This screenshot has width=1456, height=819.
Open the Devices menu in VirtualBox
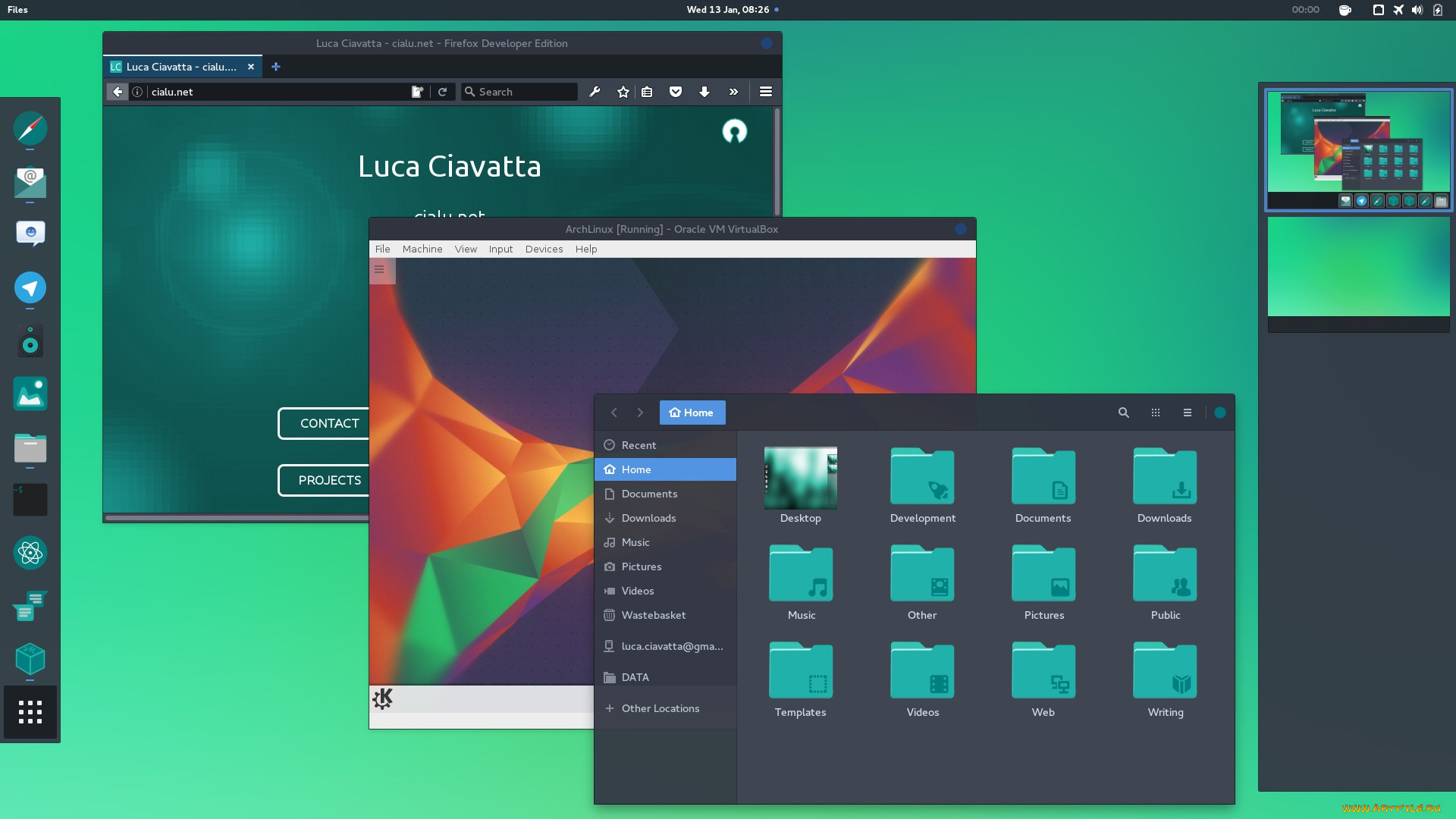click(544, 249)
